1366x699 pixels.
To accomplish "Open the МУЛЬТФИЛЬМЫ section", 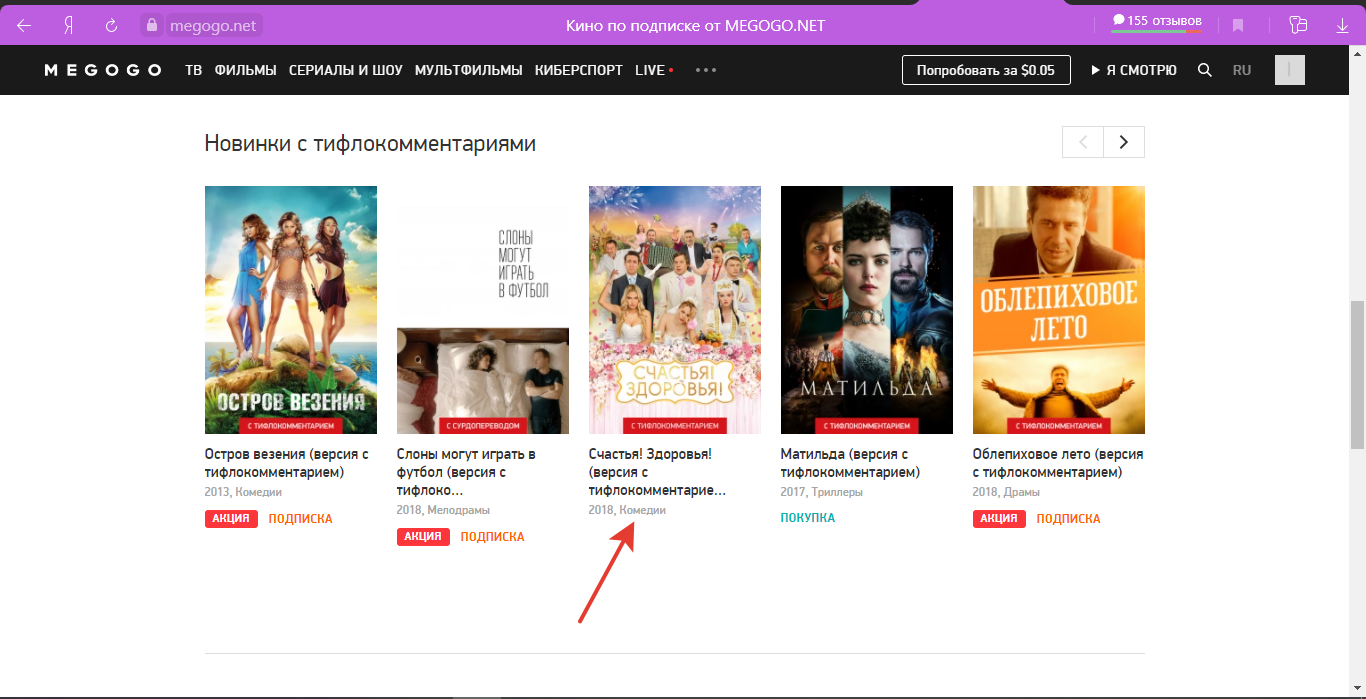I will (x=469, y=70).
